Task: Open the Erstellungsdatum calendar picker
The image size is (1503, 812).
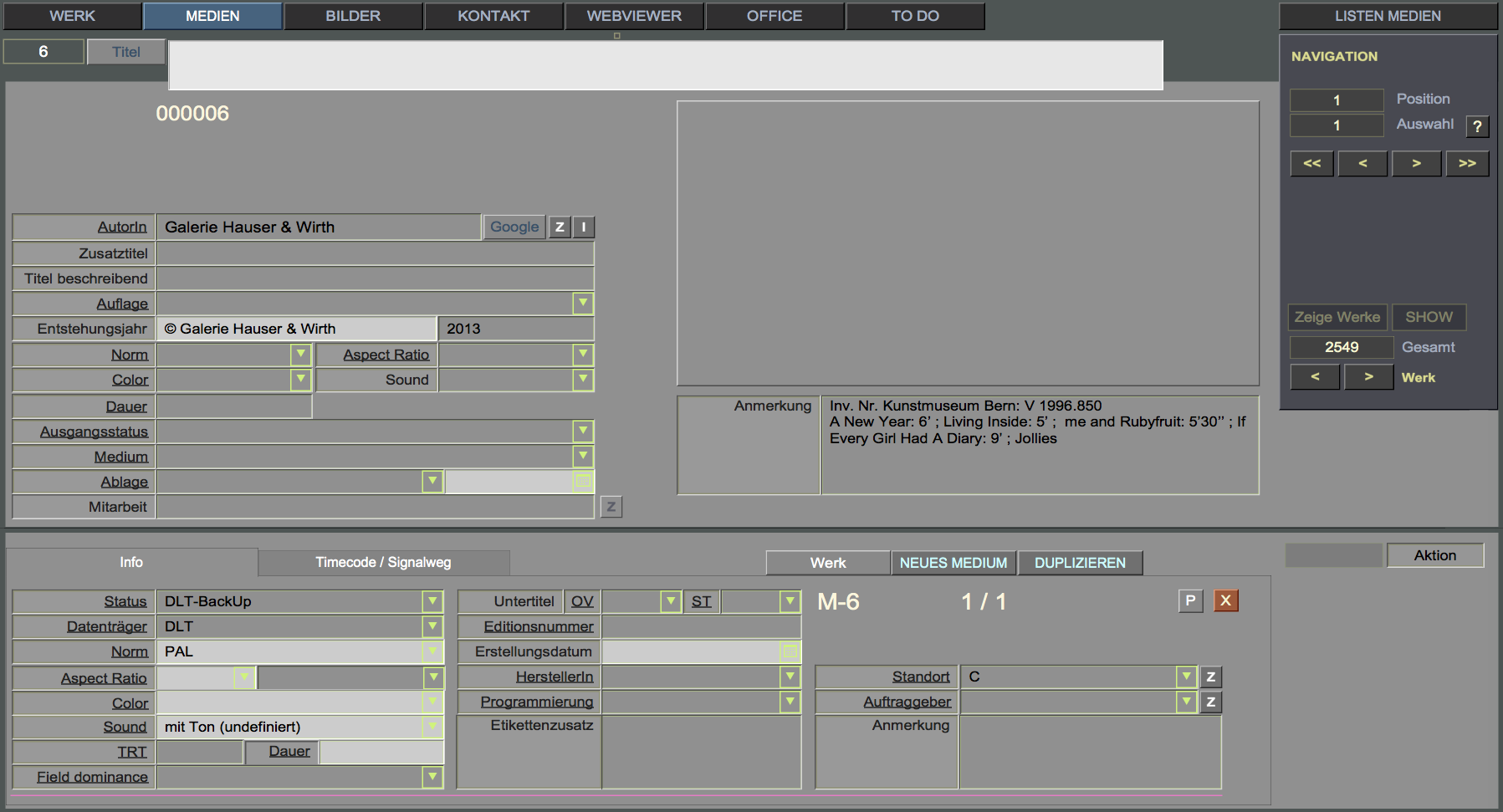Action: coord(790,651)
